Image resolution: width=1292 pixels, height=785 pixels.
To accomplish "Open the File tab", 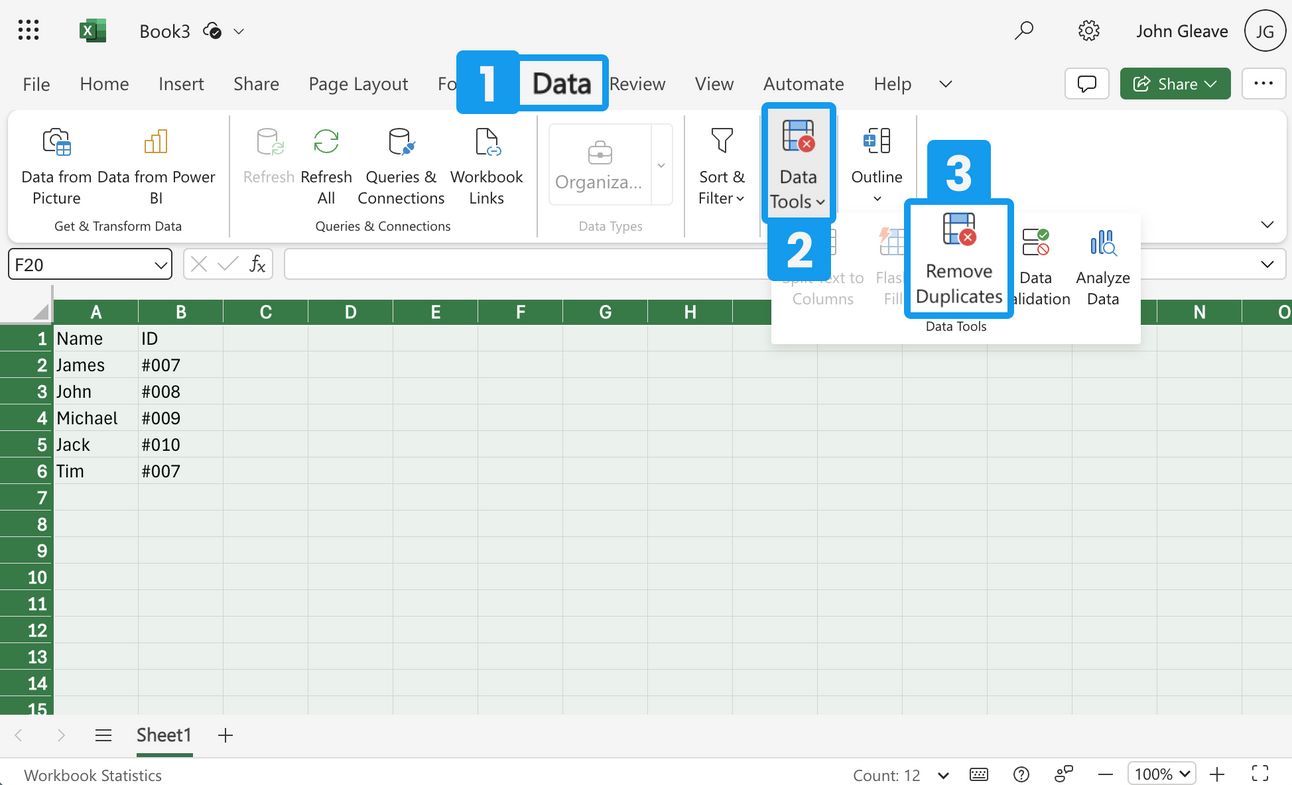I will [x=36, y=84].
